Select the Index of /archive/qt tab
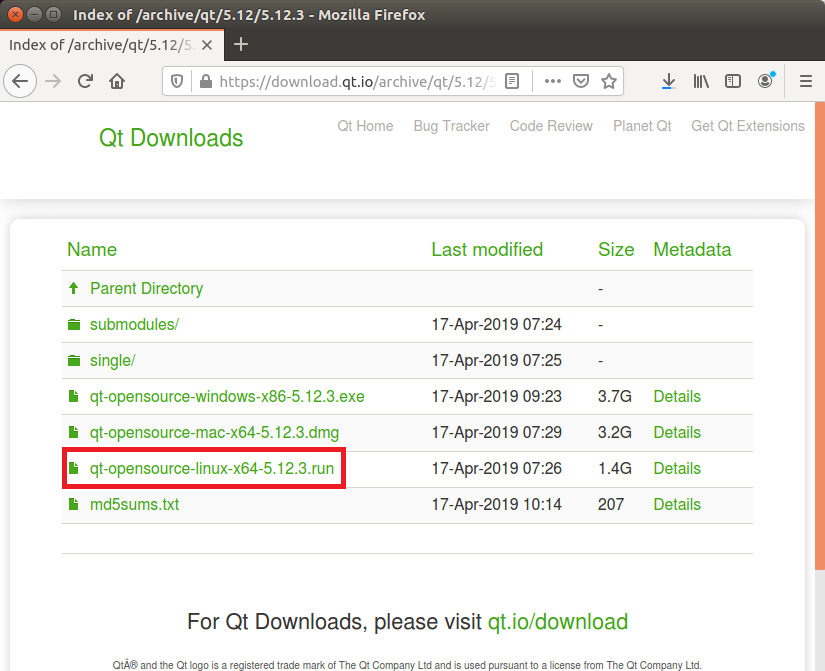825x671 pixels. coord(112,45)
